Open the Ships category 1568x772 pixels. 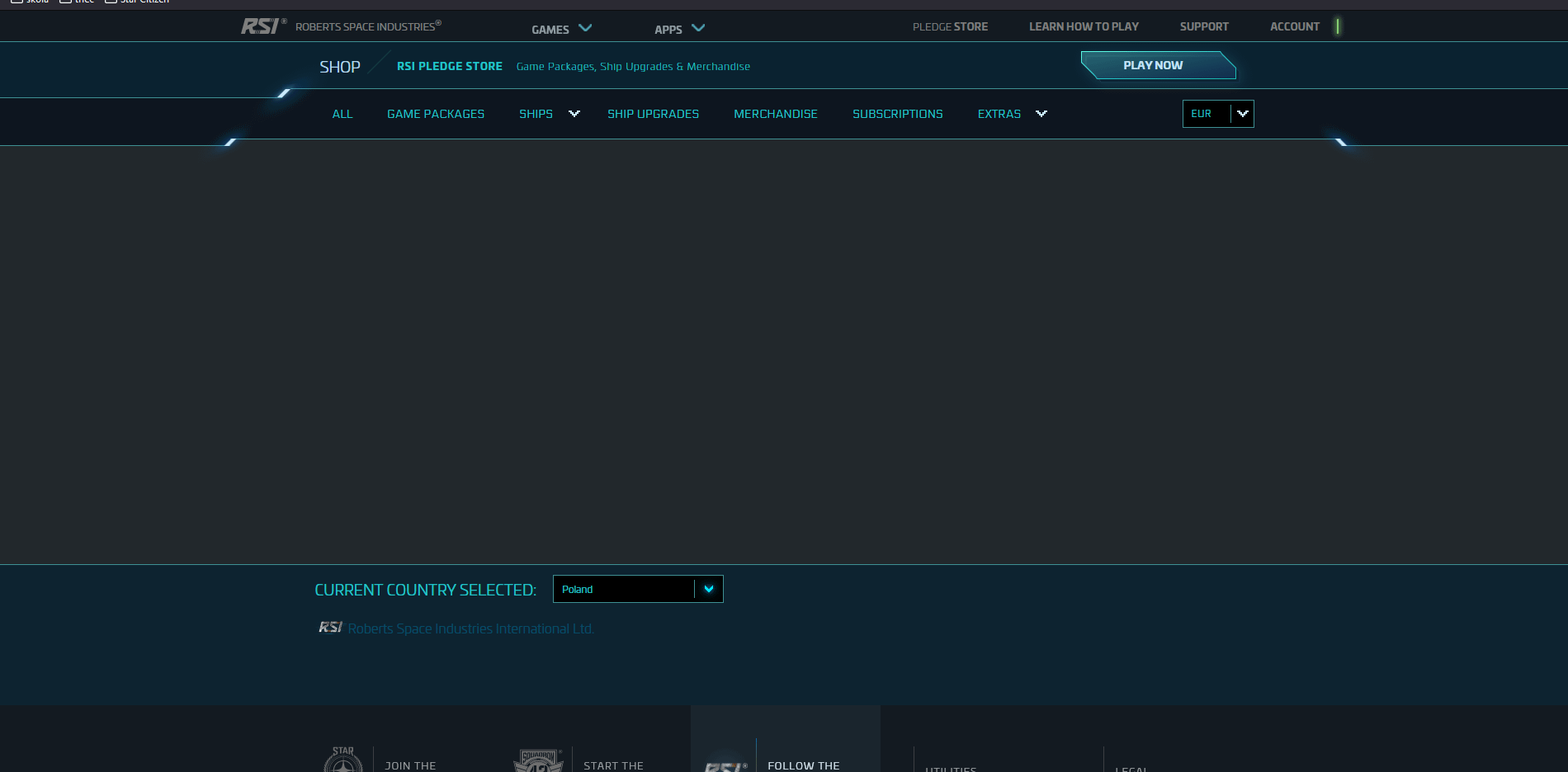pos(536,114)
